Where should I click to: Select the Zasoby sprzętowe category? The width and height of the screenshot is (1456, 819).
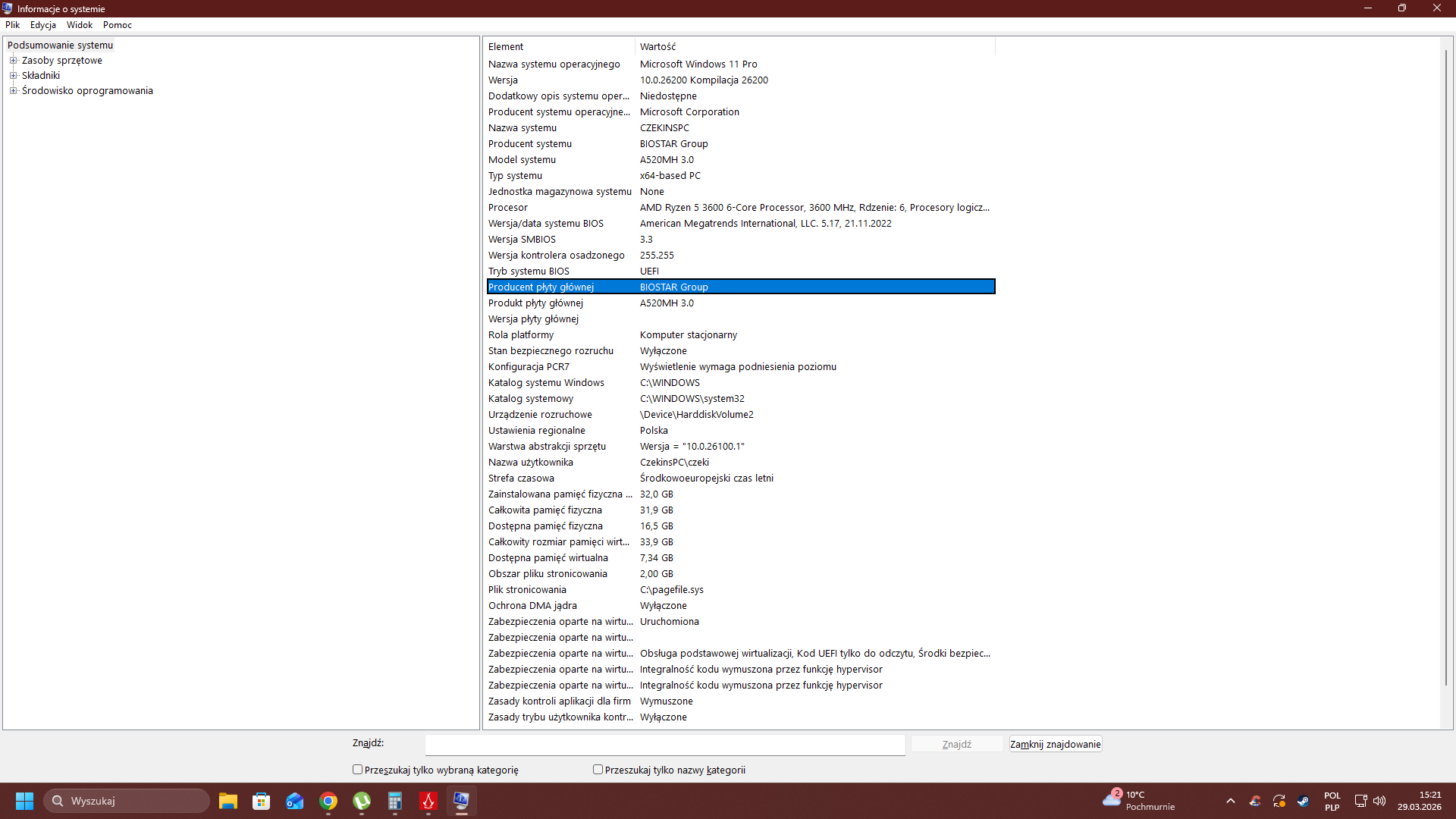coord(62,61)
